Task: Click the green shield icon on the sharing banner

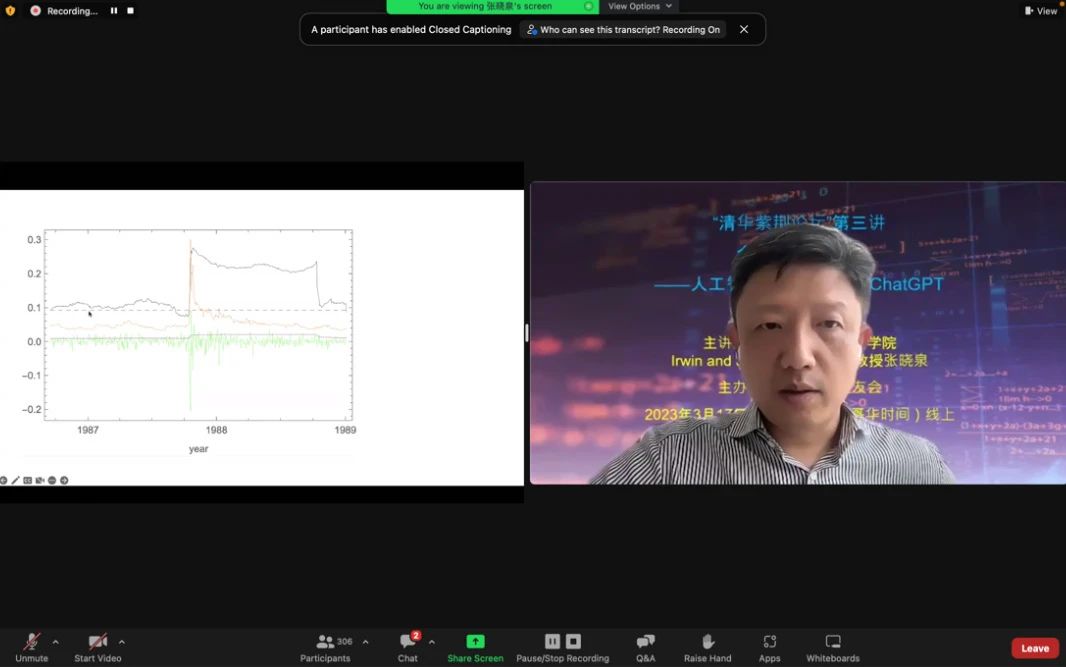Action: pyautogui.click(x=589, y=6)
